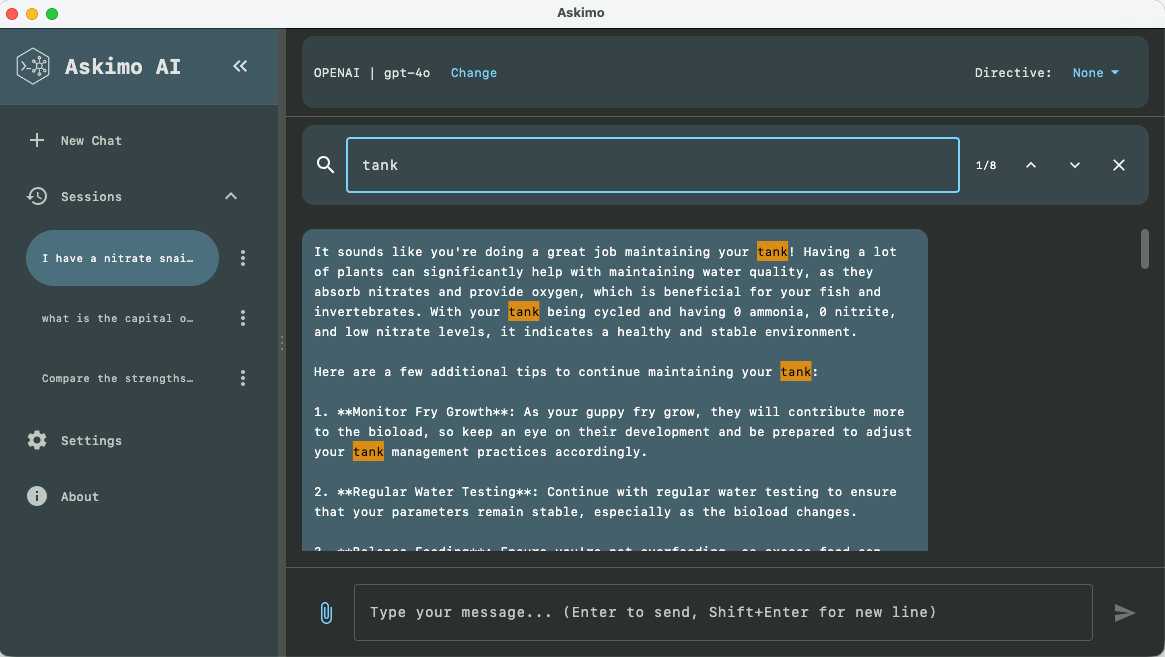Click the search field containing tank
Image resolution: width=1165 pixels, height=657 pixels.
tap(652, 165)
